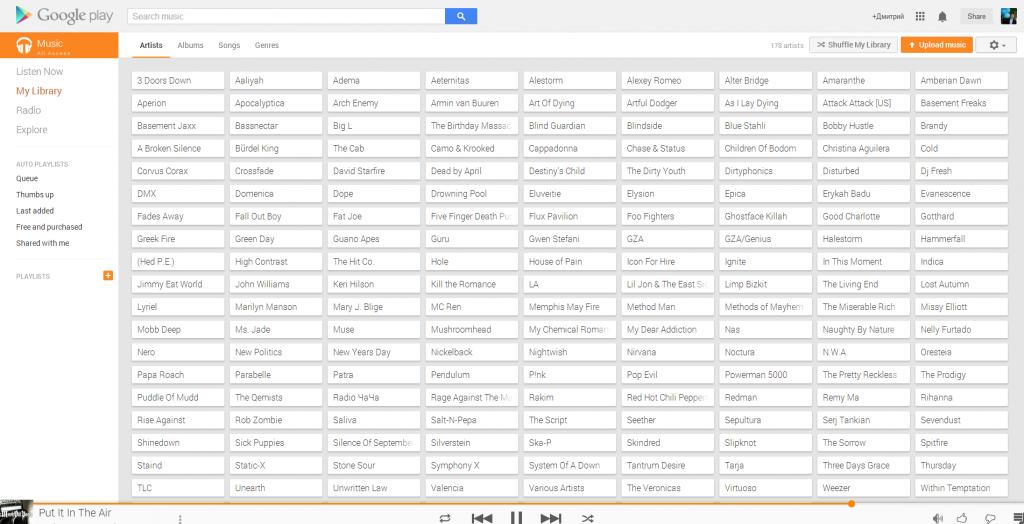This screenshot has width=1024, height=524.
Task: Click the now-playing album art thumbnail
Action: (x=16, y=512)
